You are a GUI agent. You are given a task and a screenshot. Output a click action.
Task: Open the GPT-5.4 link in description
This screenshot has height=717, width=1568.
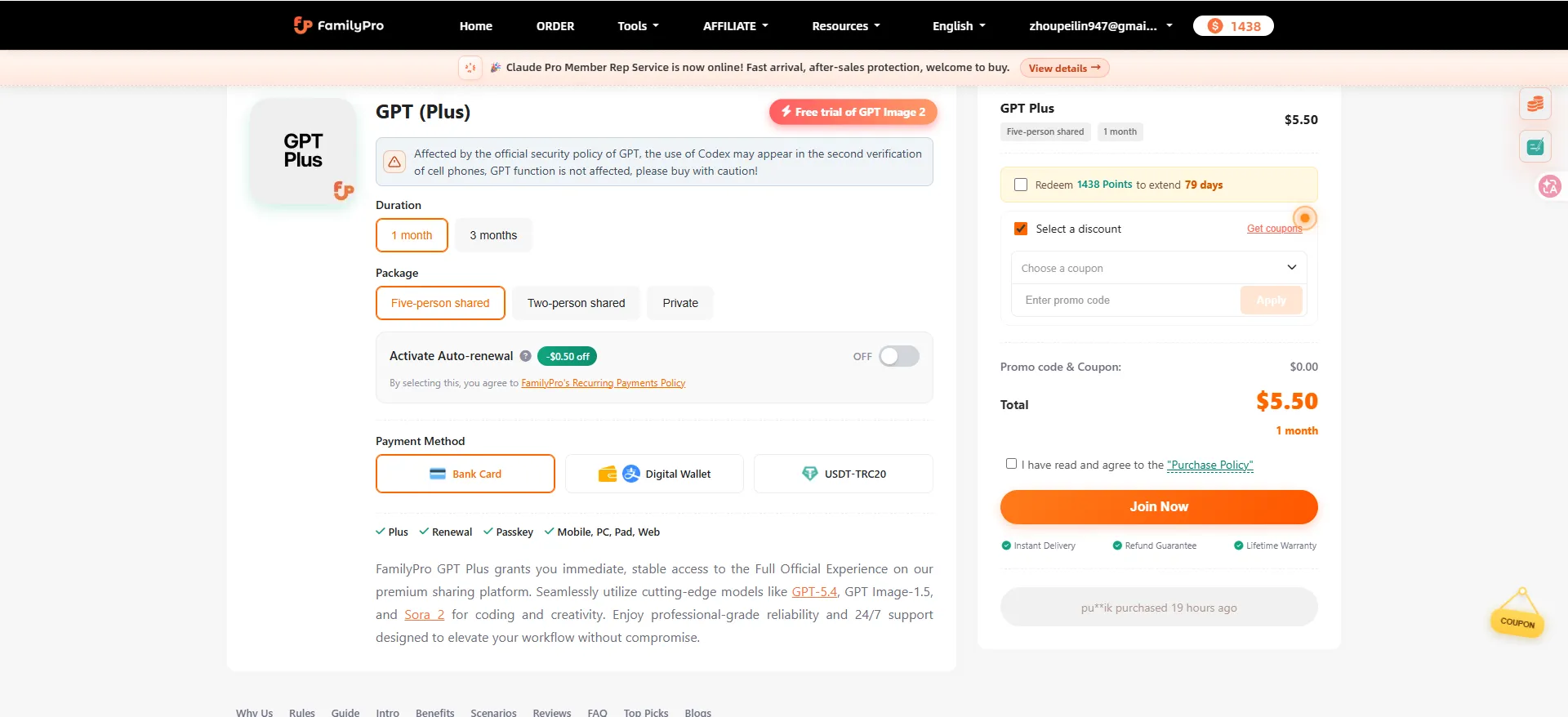[814, 591]
